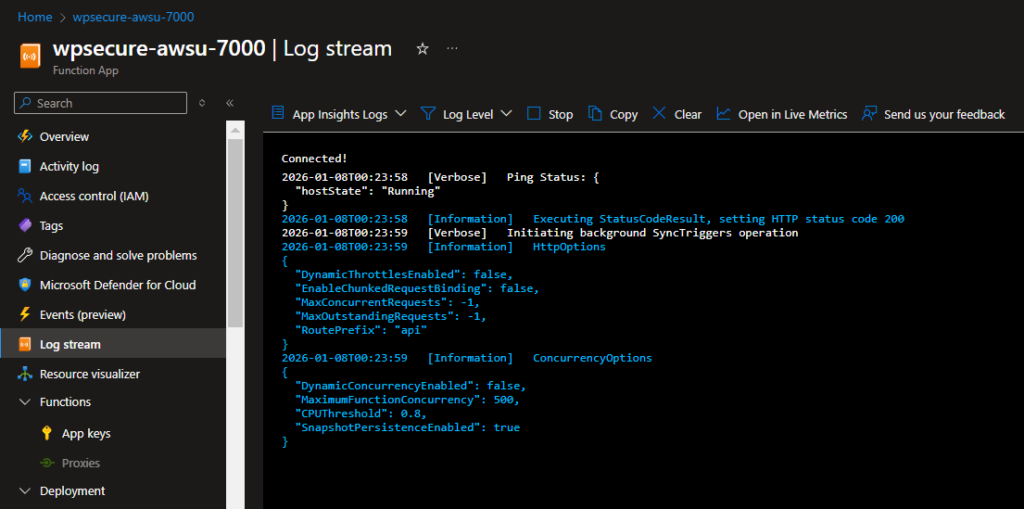Click the favorite star icon beside title
1024x509 pixels.
[x=422, y=49]
